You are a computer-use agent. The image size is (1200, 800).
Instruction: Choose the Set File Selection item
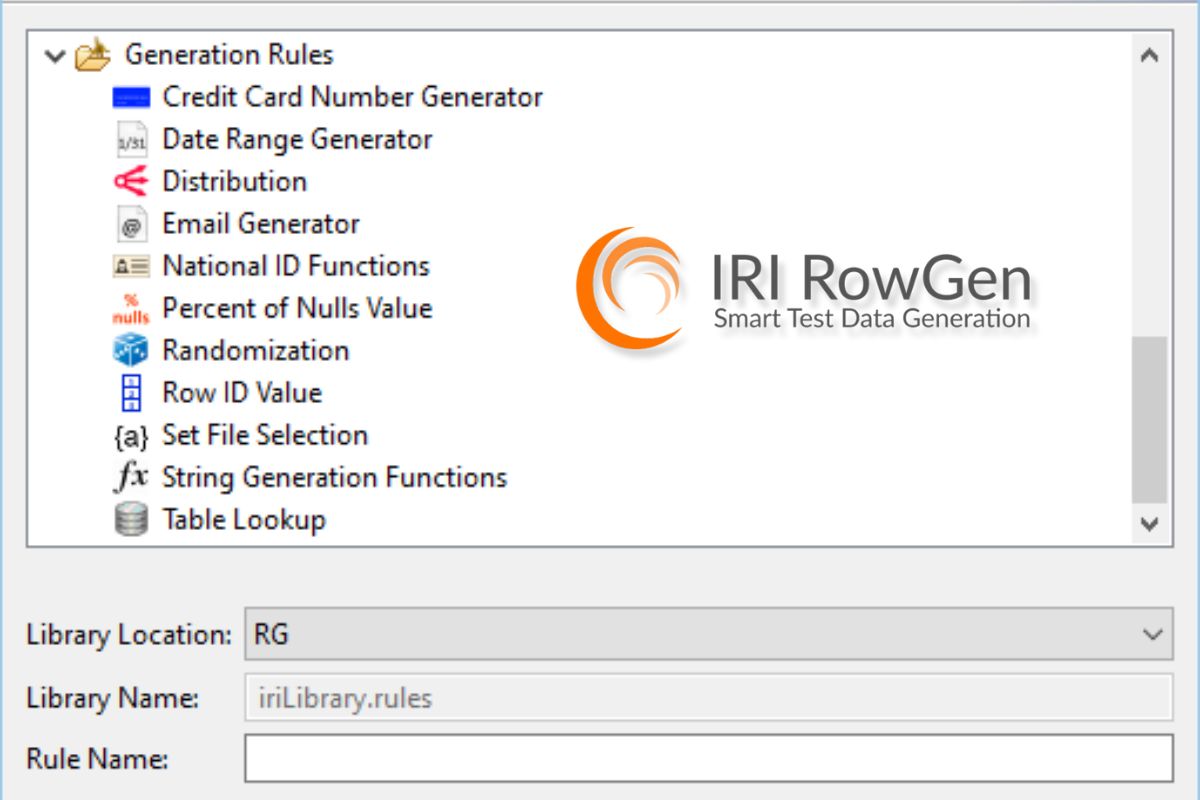[x=265, y=435]
